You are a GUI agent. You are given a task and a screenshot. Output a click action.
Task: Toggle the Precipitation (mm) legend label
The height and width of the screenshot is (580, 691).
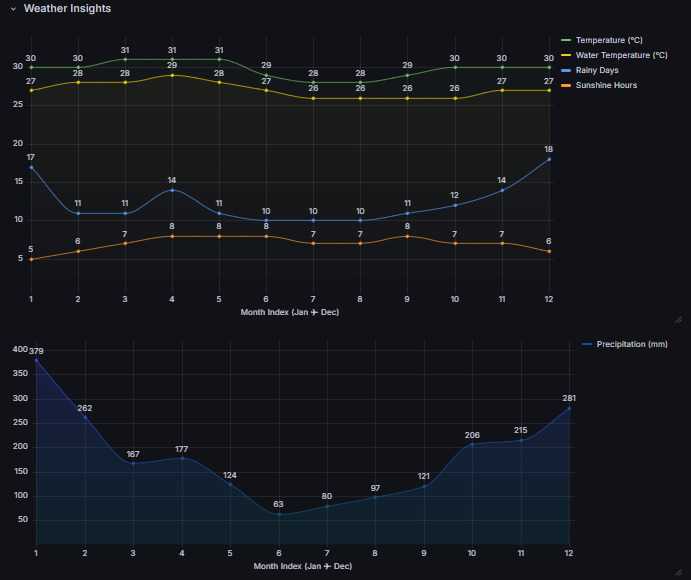pos(631,344)
